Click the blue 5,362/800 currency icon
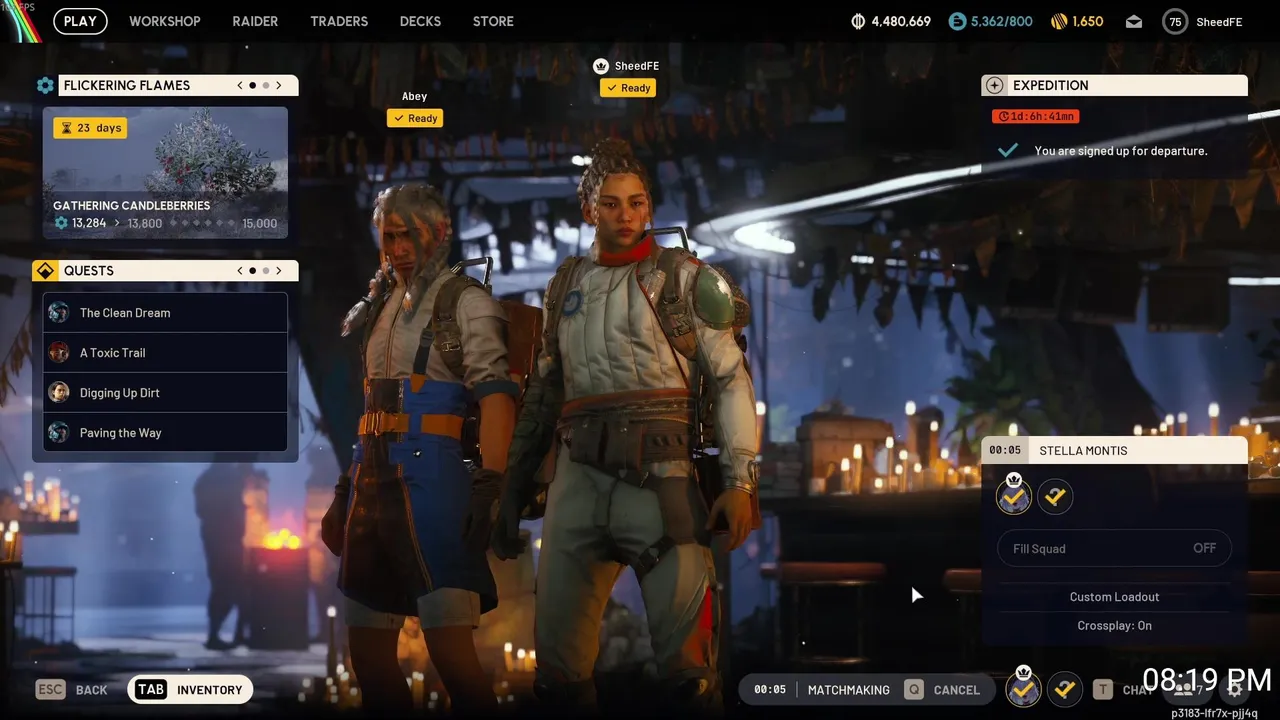Image resolution: width=1280 pixels, height=720 pixels. [957, 21]
